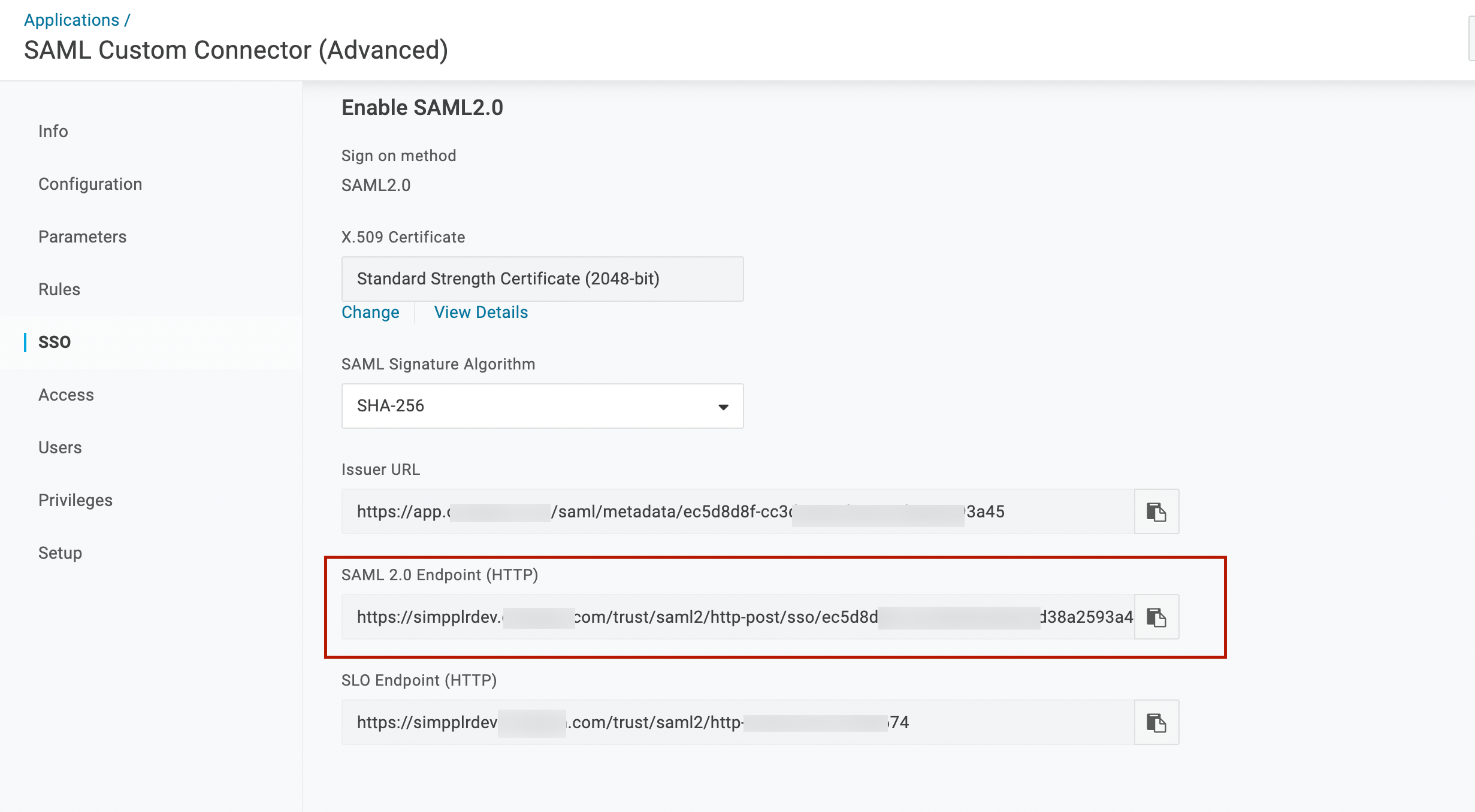Click the X.509 Standard Strength Certificate field

[x=542, y=279]
